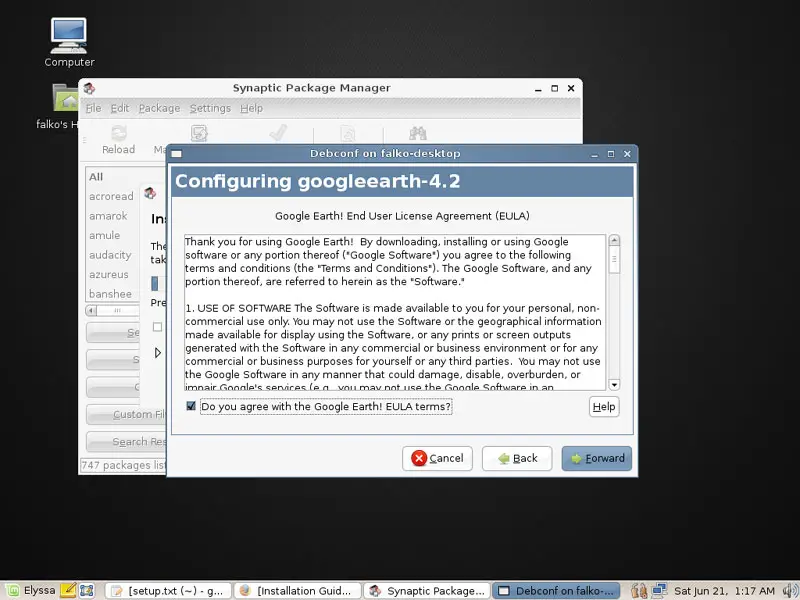Click the EULA scrollbar down arrow
Image resolution: width=800 pixels, height=600 pixels.
tap(614, 384)
